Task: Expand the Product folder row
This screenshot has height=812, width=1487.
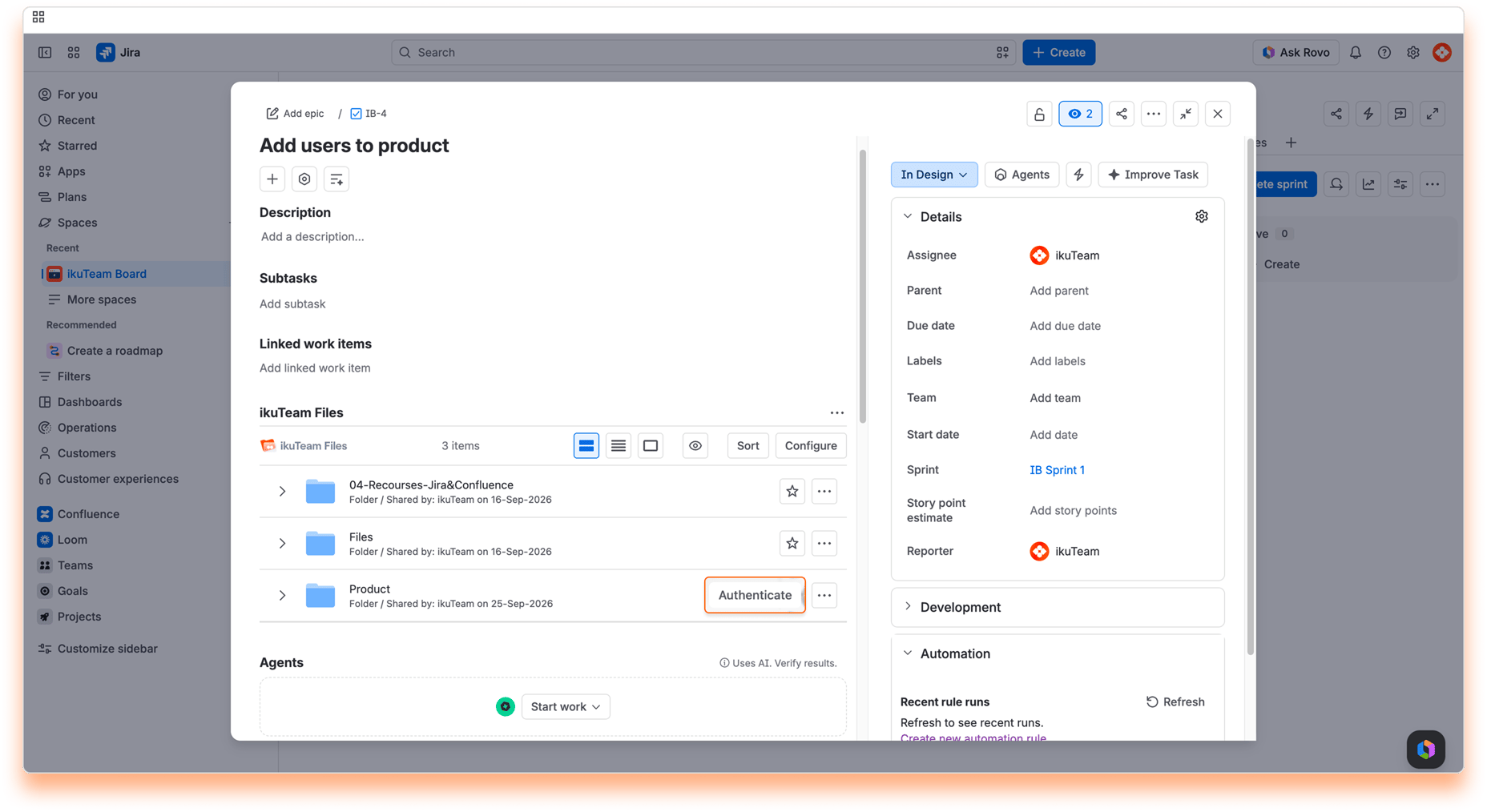Action: point(282,596)
